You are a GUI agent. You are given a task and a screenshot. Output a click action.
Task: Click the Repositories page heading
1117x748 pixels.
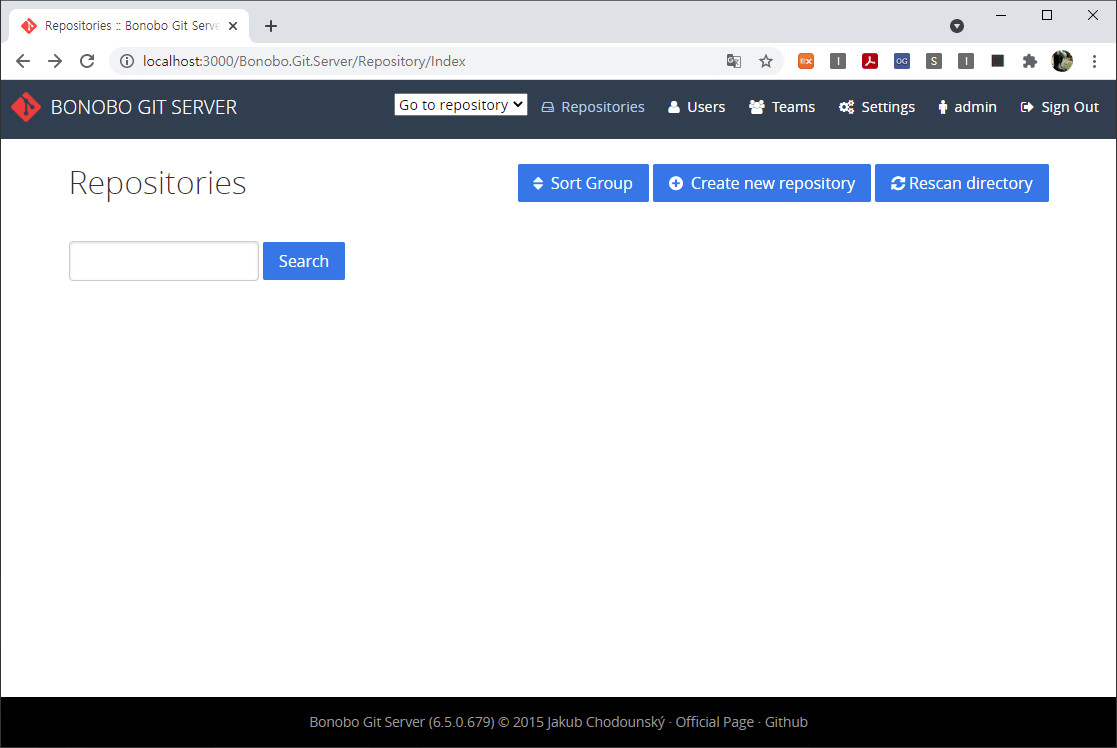point(157,183)
